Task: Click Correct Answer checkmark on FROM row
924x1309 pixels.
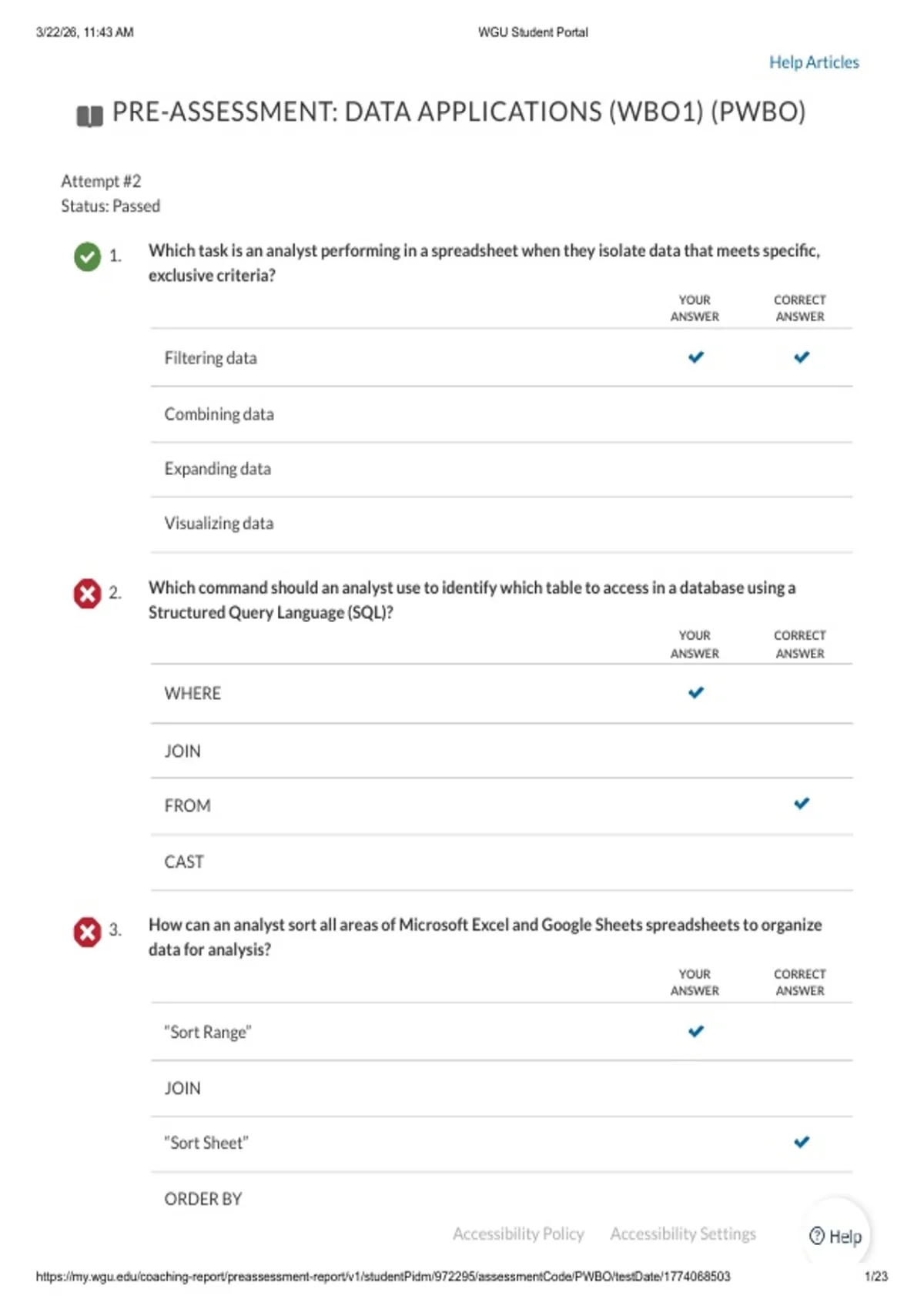Action: pyautogui.click(x=802, y=804)
